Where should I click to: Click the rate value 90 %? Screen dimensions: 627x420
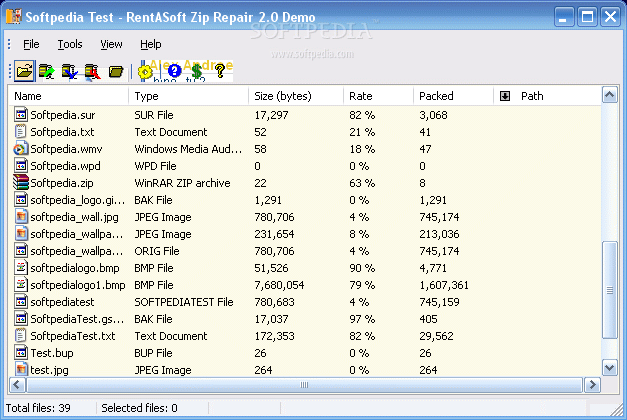[x=362, y=268]
